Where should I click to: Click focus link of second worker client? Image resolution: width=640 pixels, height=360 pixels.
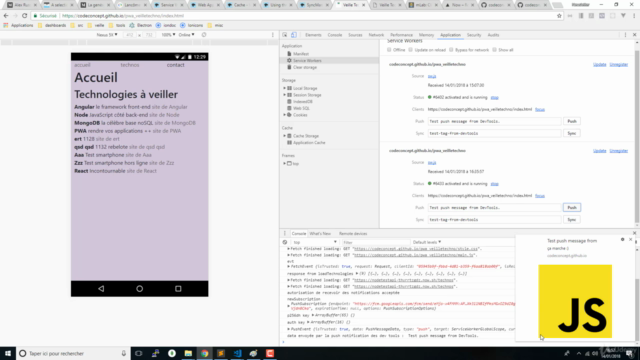pyautogui.click(x=540, y=196)
